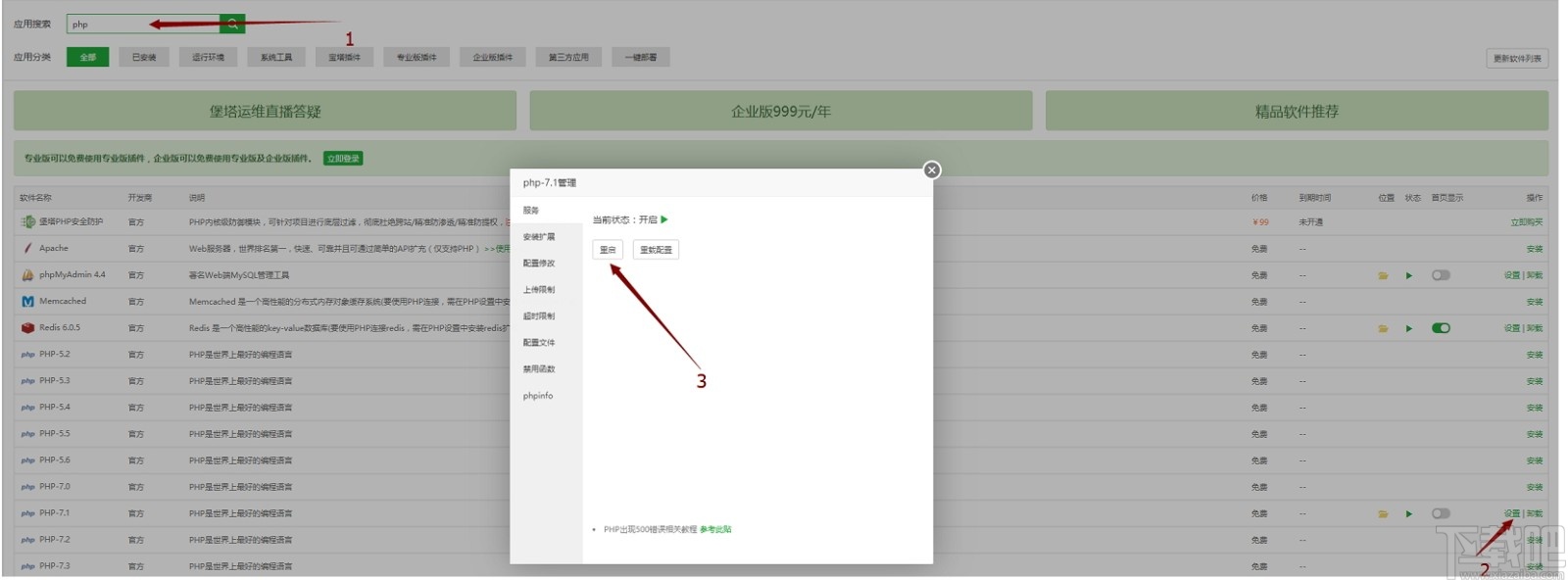Click 安装 link for Apache row
This screenshot has height=580, width=1568.
click(x=1535, y=249)
